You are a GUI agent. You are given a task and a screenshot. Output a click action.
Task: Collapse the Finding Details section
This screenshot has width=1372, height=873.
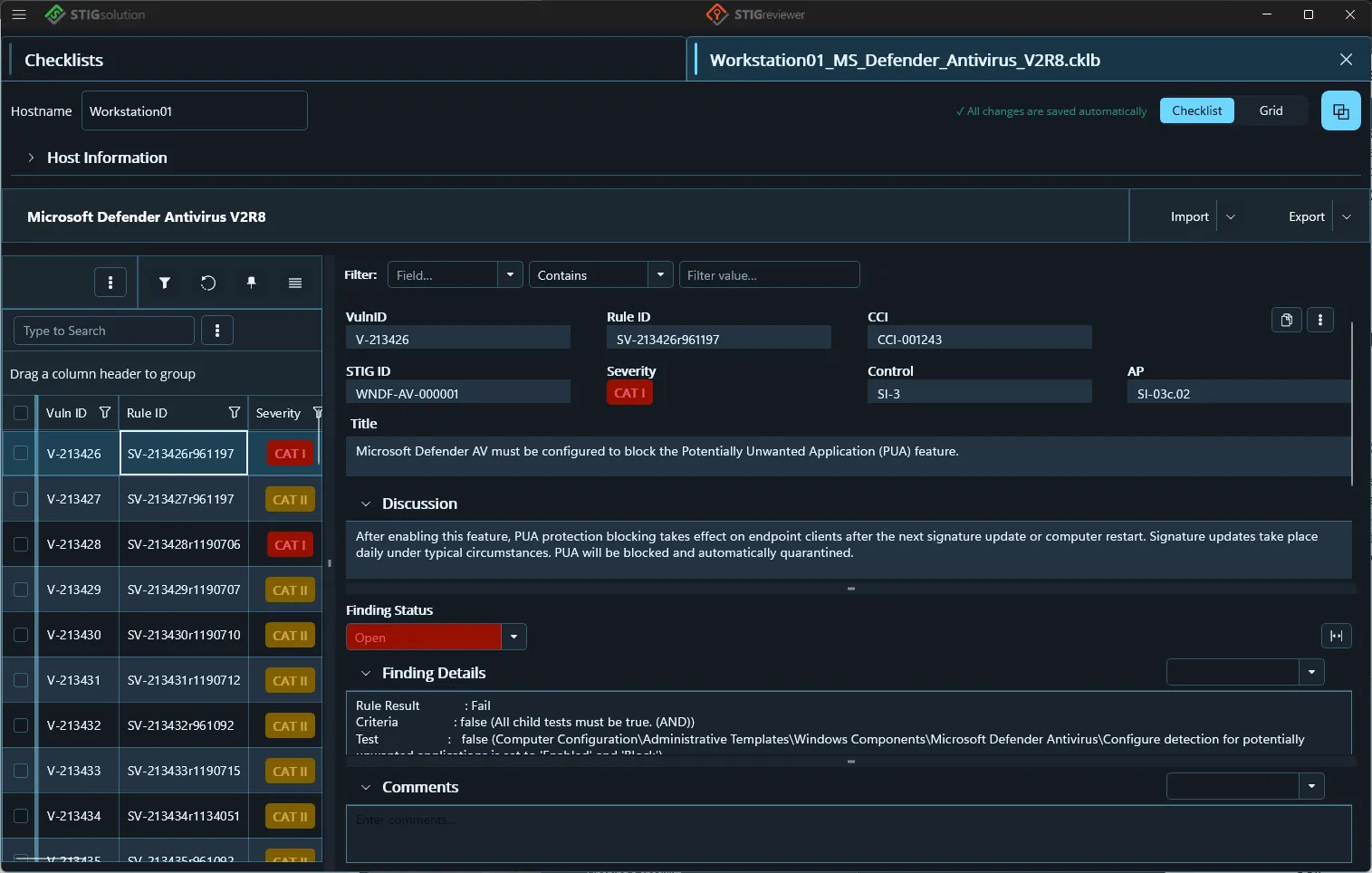[x=366, y=673]
